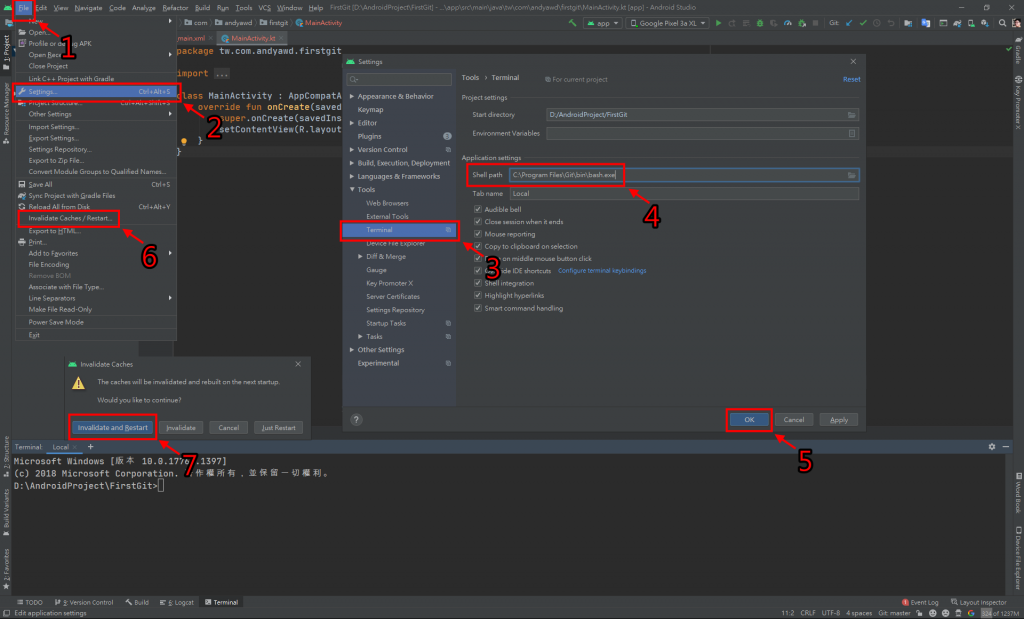Collapse the Tools settings node

[x=352, y=190]
